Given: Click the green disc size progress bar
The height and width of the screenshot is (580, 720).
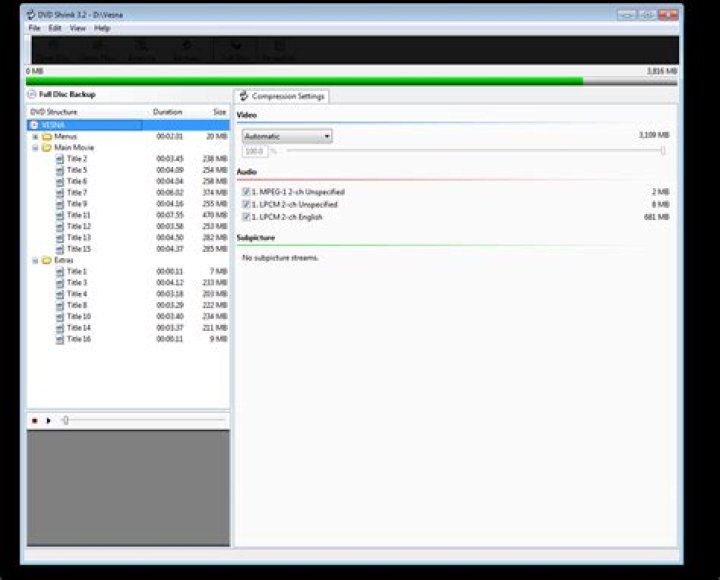Looking at the screenshot, I should pyautogui.click(x=351, y=82).
